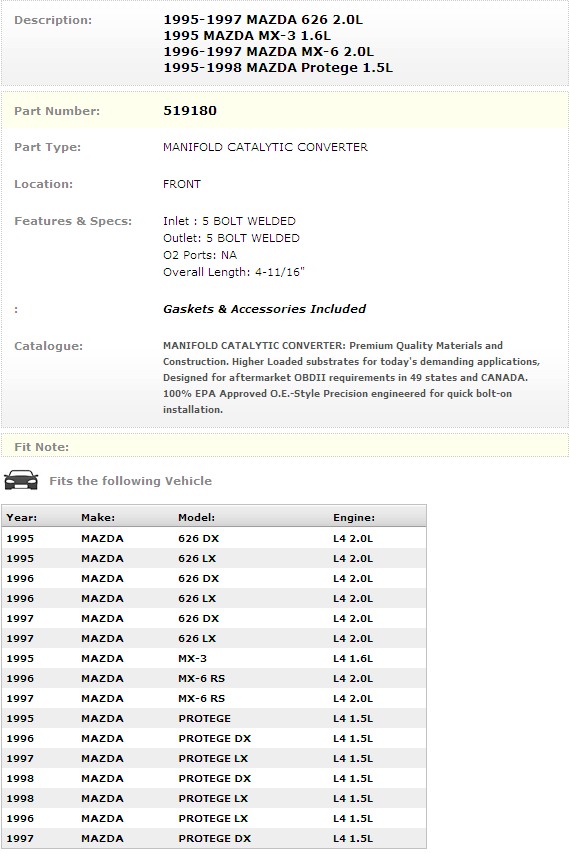Screen dimensions: 570x854
Task: Click the Overall Length 4-11/16" spec
Action: pyautogui.click(x=234, y=272)
